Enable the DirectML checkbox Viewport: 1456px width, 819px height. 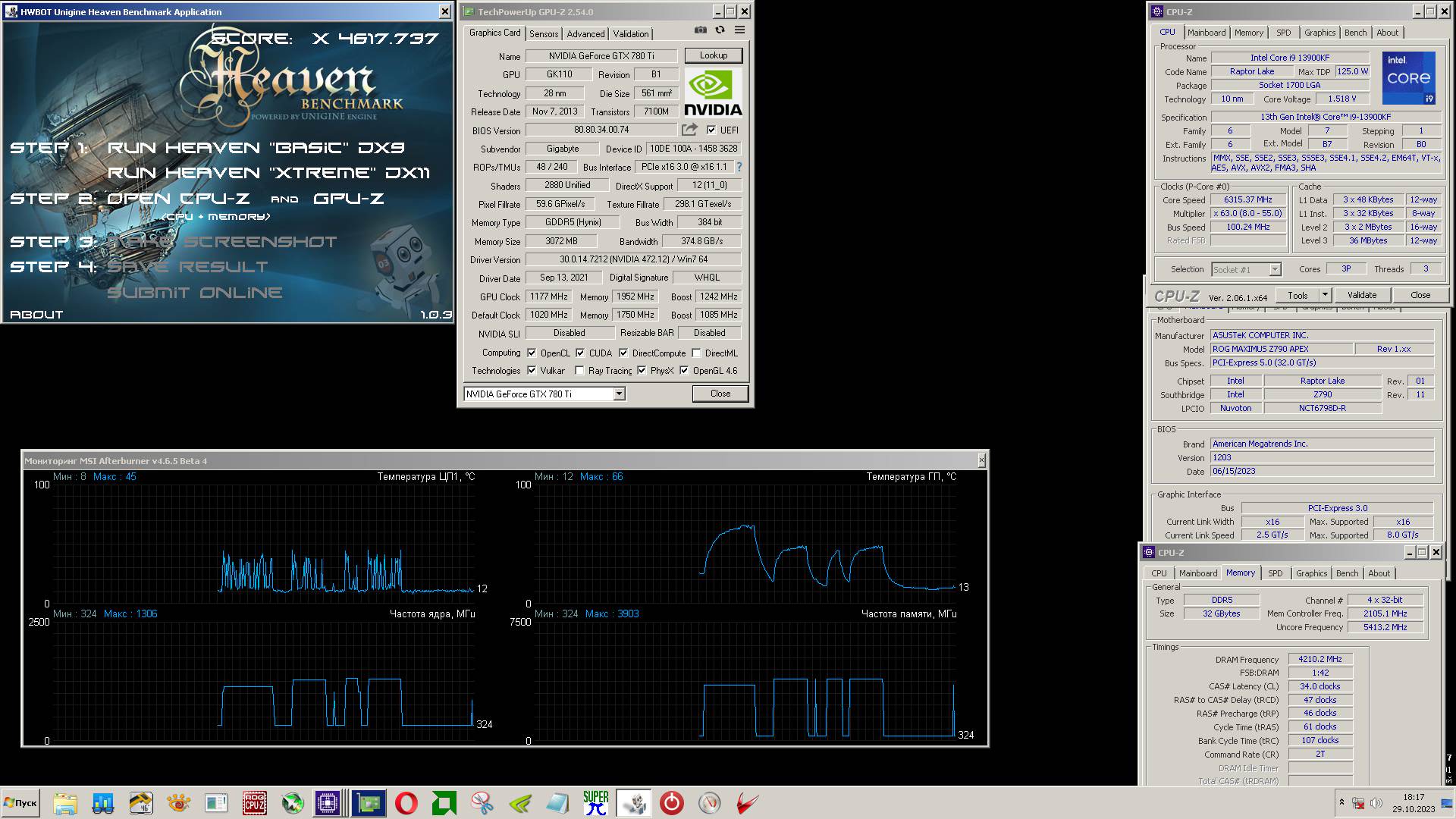click(696, 353)
